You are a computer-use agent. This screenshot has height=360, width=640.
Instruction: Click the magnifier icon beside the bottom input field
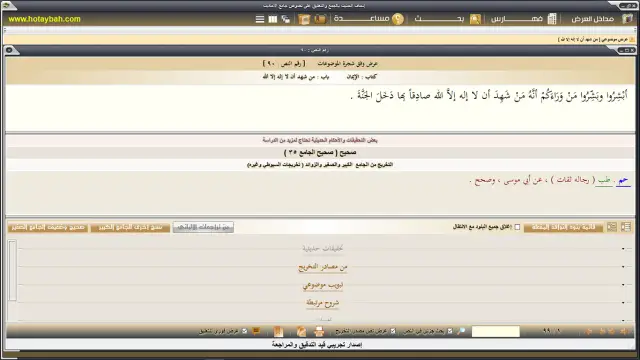(x=462, y=331)
